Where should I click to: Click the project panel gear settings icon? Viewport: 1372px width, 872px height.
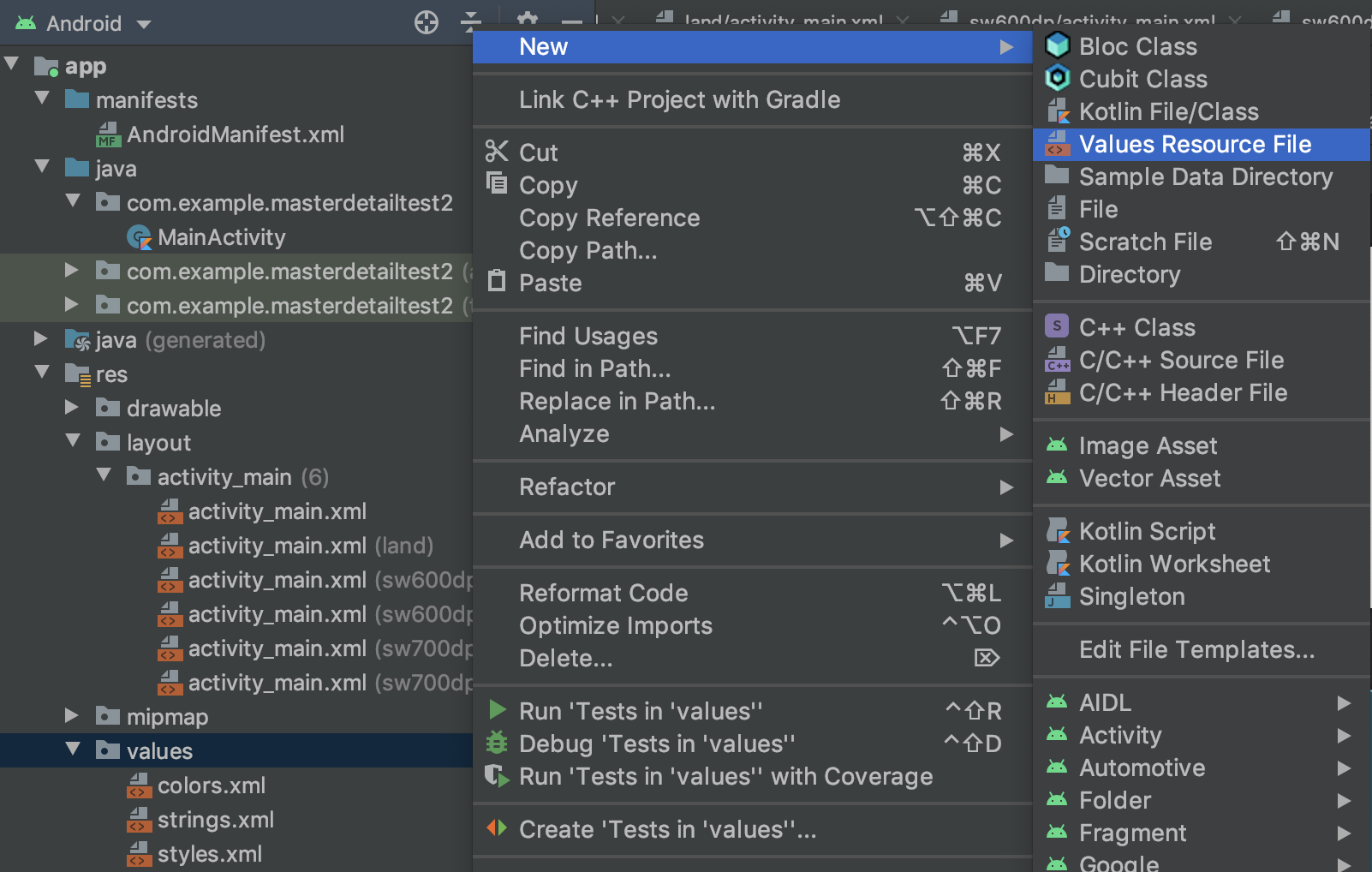click(x=528, y=21)
